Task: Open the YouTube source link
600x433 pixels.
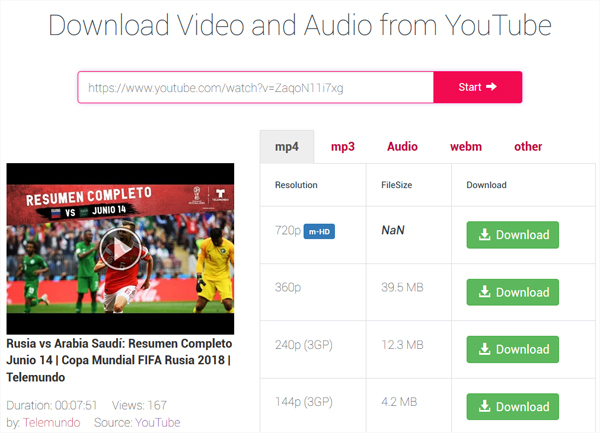Action: (x=158, y=423)
